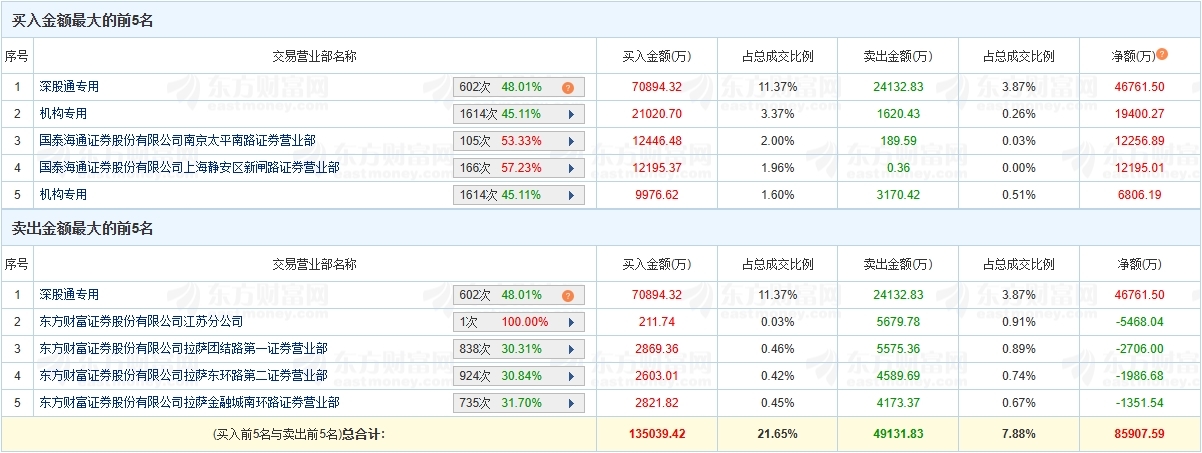The image size is (1202, 453).
Task: Open 东方财富证券 拉萨金融城南环路证券营业部 link
Action: (190, 403)
